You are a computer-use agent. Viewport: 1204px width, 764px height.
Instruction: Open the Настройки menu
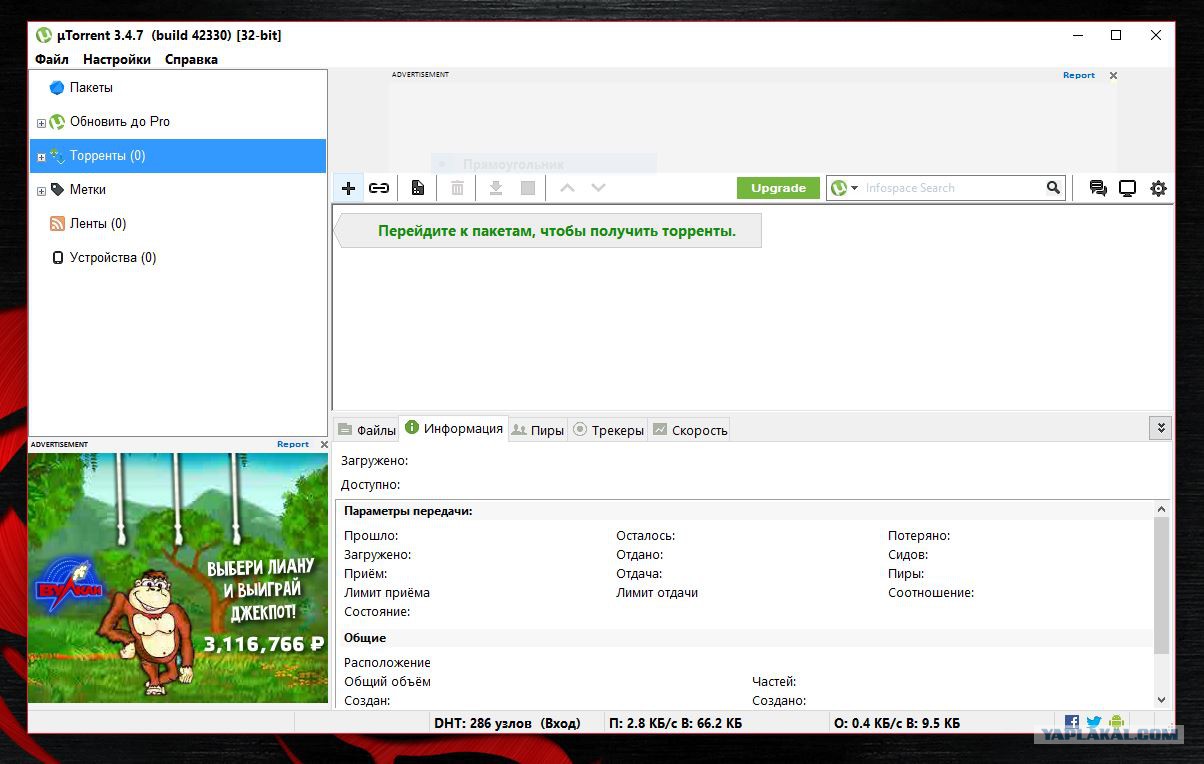[117, 59]
